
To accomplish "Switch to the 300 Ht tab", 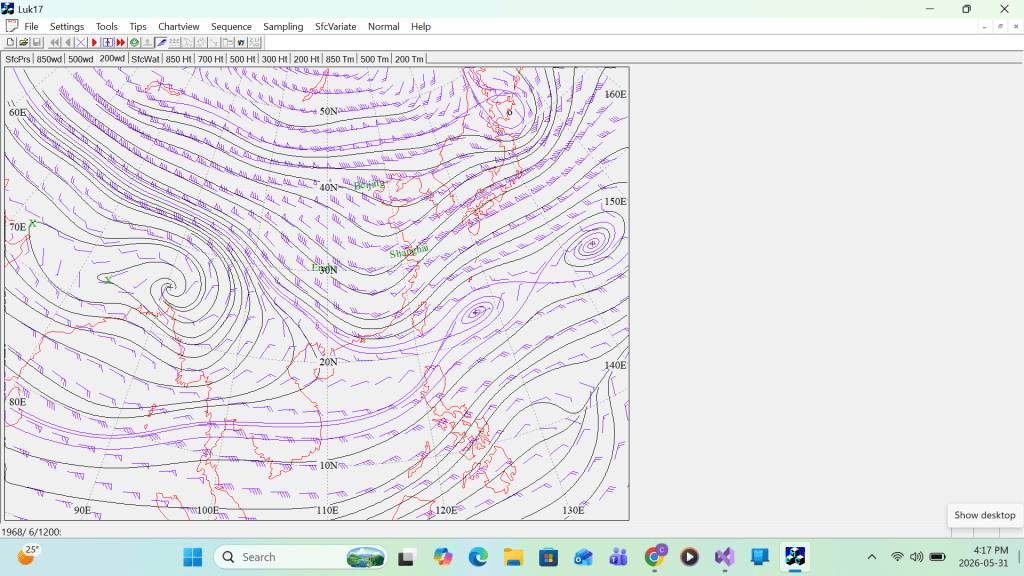I will (274, 59).
